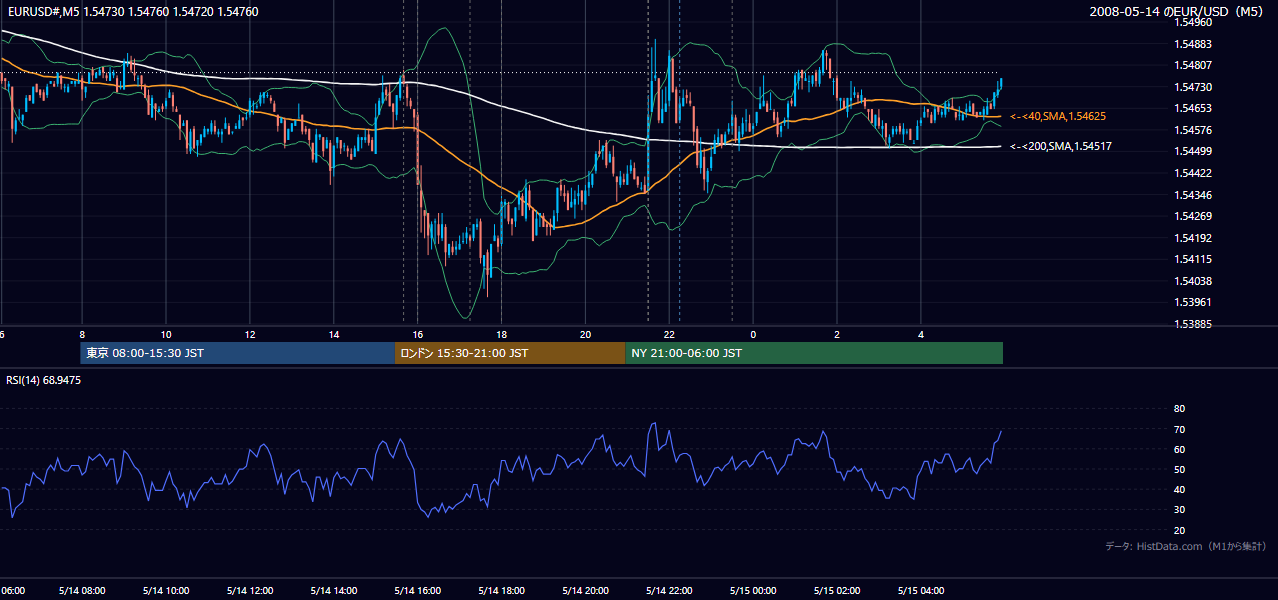
Task: Click the 5/14 20:00 date label
Action: (x=586, y=590)
